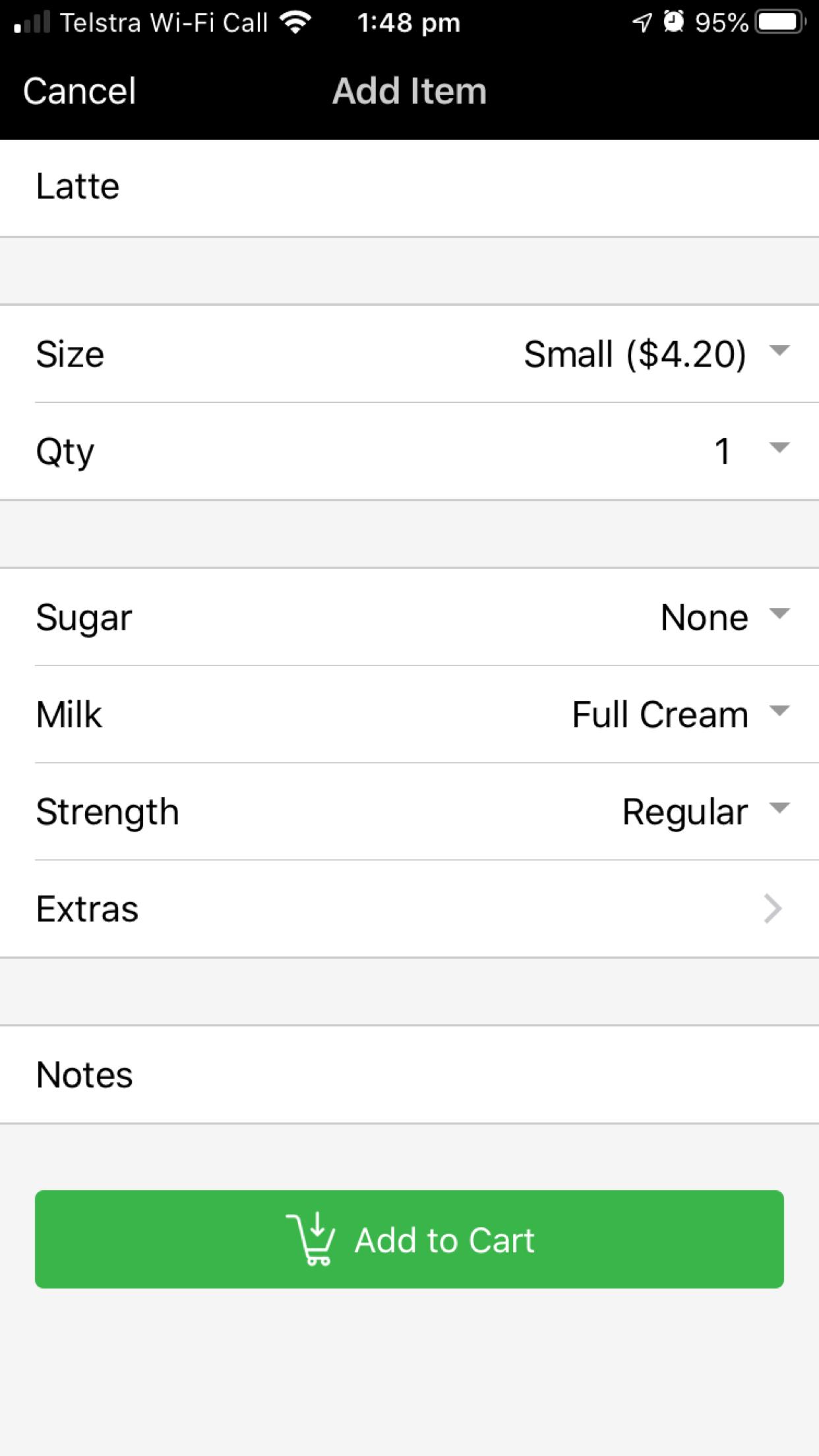
Task: Open Size dropdown arrow
Action: 779,350
